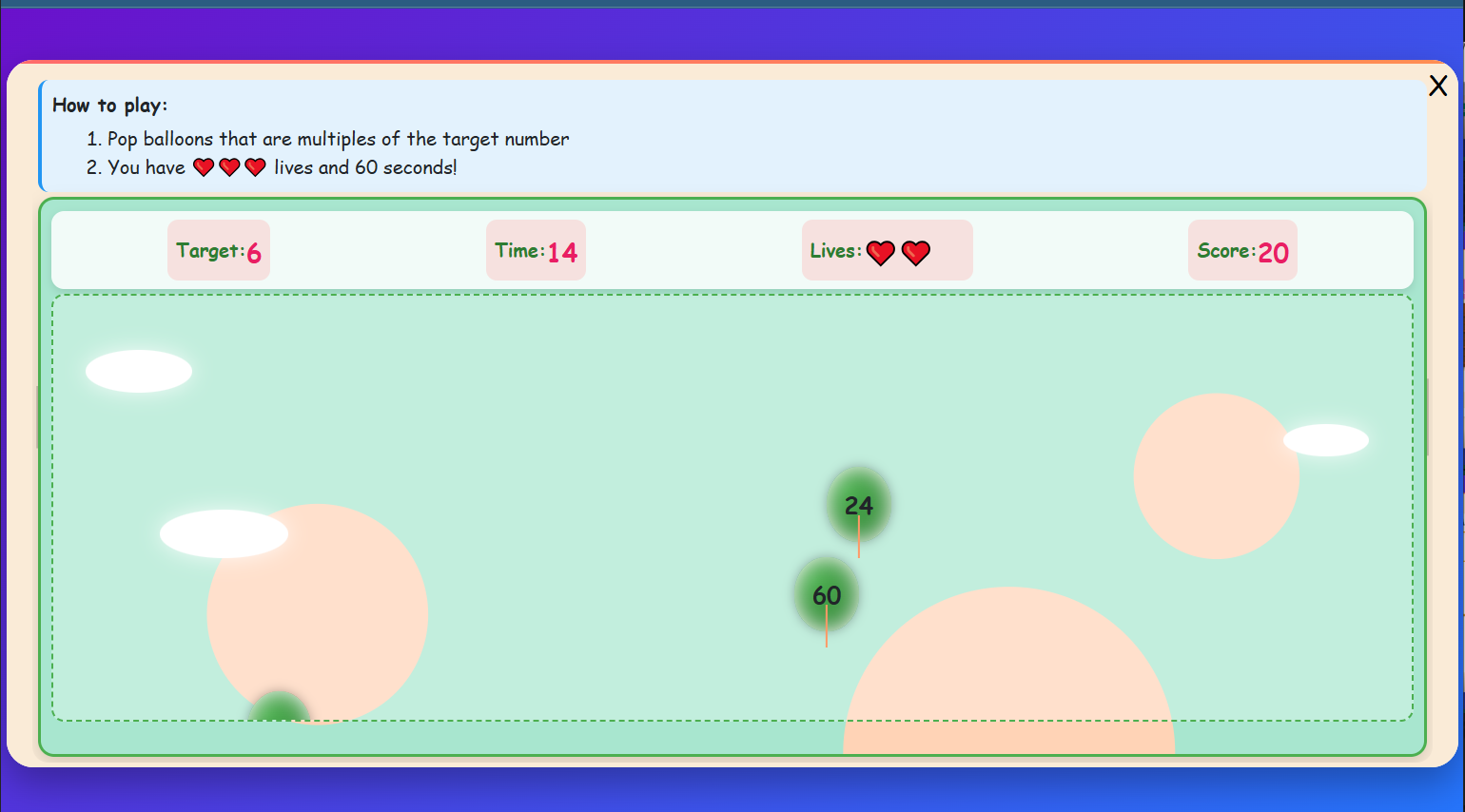Click the Score: 20 badge

[1242, 249]
